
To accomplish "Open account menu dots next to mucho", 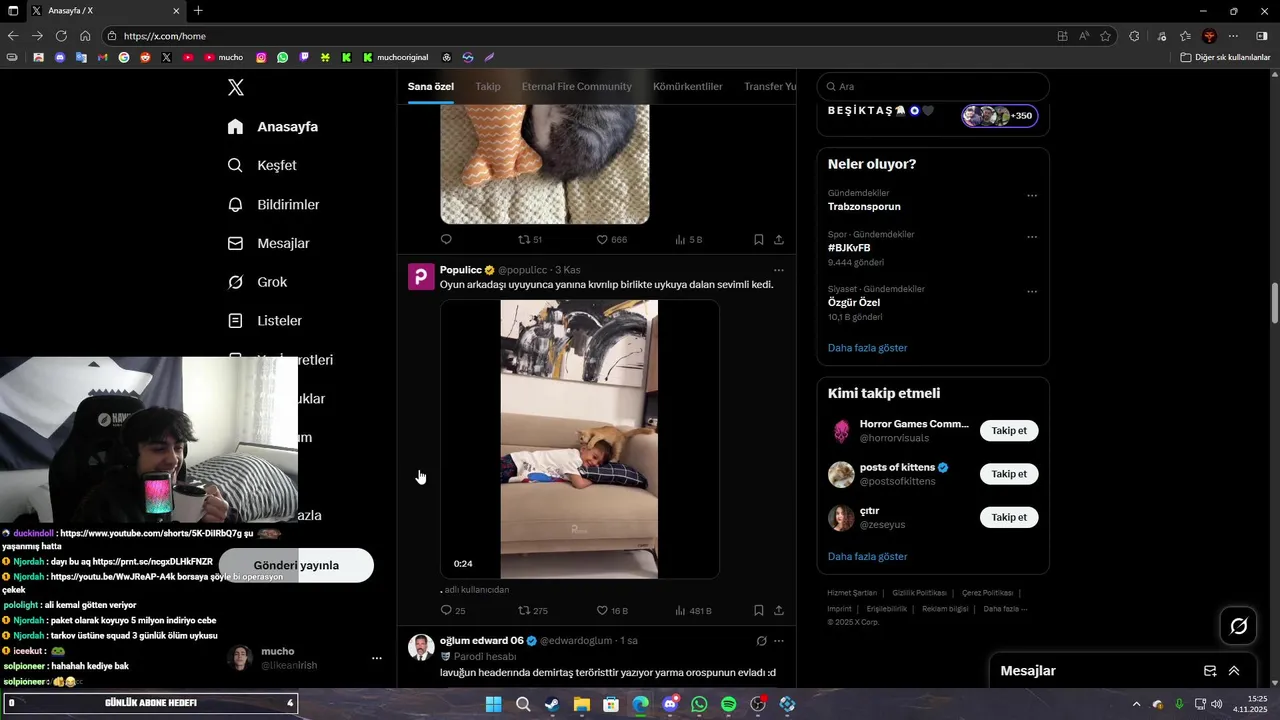I will click(x=377, y=659).
